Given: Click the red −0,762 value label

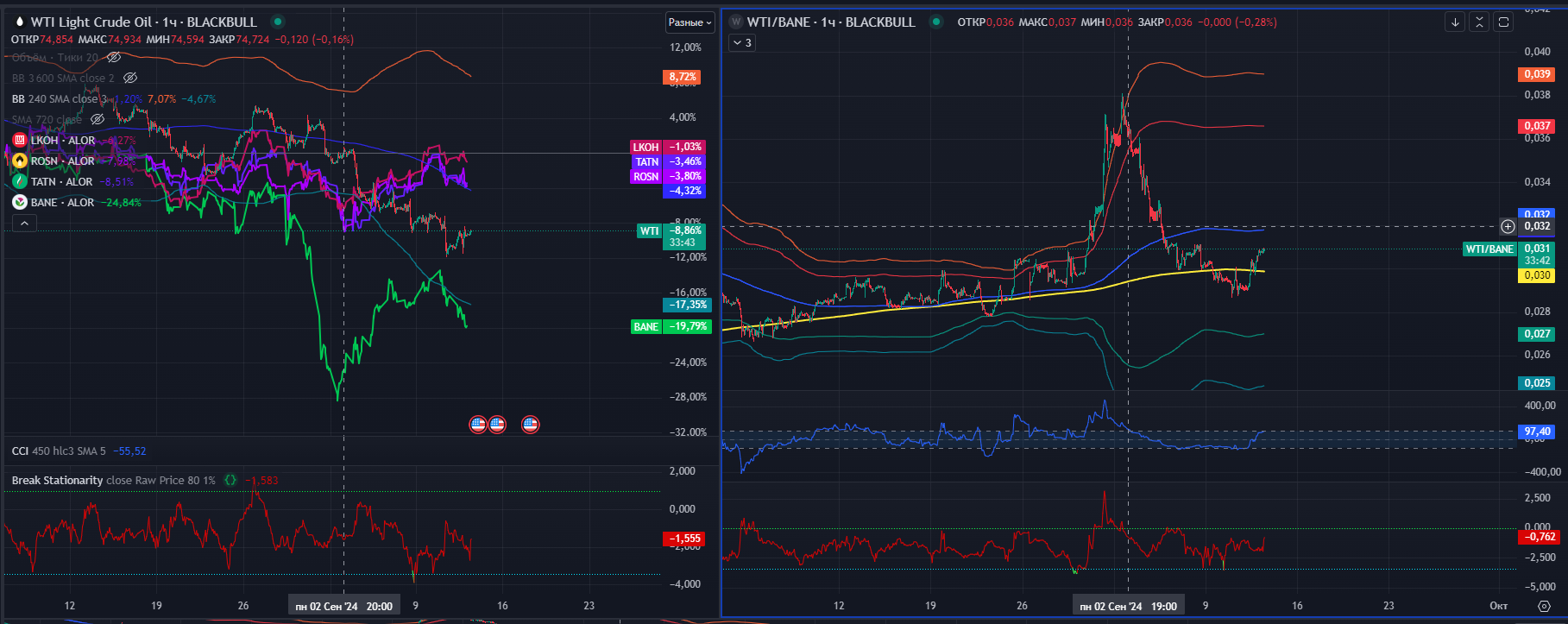Looking at the screenshot, I should pyautogui.click(x=1540, y=537).
